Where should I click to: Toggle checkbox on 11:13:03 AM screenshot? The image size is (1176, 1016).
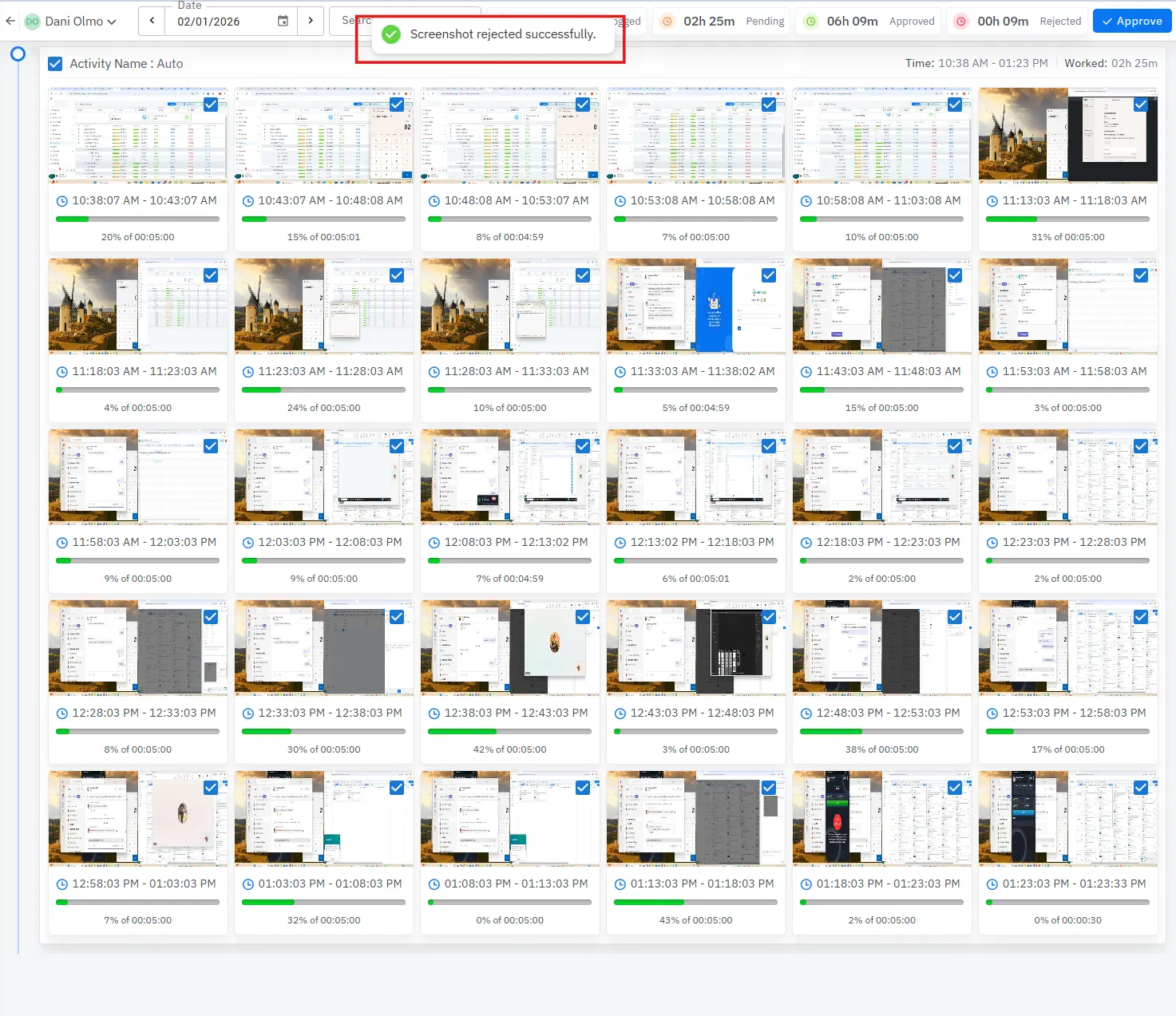(1141, 105)
